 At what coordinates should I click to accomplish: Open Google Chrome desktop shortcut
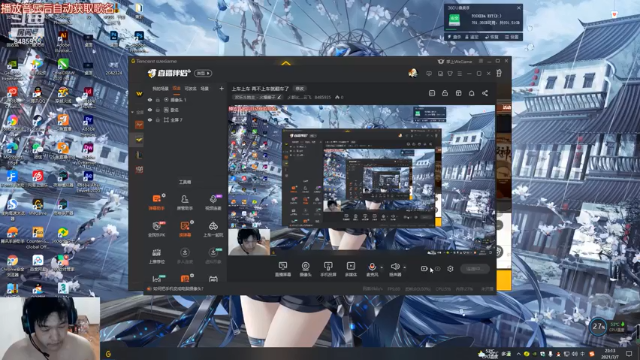coord(12,262)
